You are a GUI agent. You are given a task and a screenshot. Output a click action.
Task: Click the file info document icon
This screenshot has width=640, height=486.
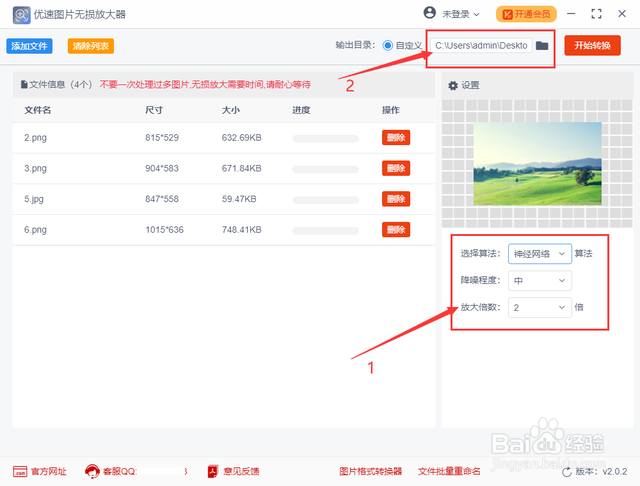(24, 84)
